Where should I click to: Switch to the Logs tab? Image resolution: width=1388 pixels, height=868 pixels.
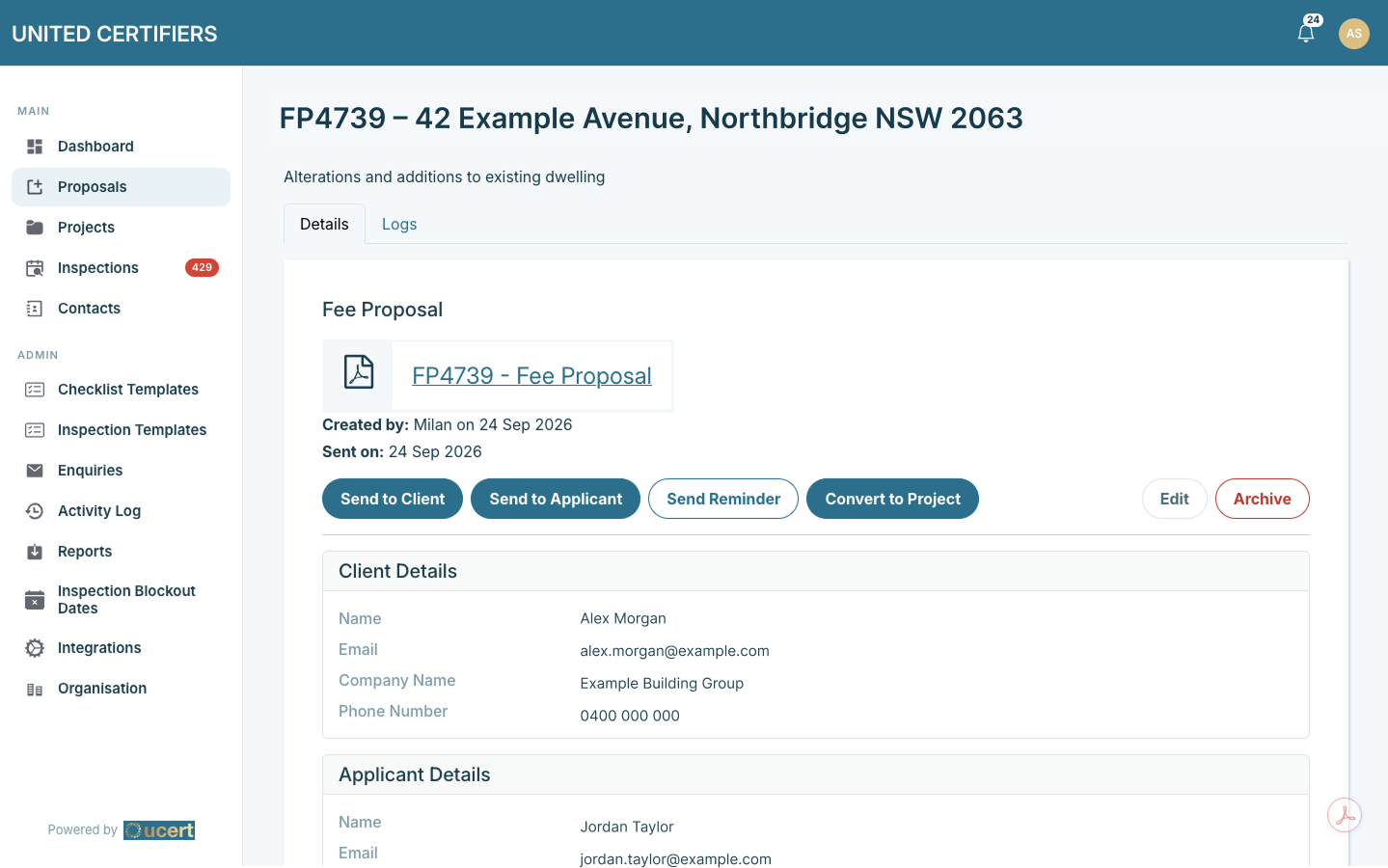pyautogui.click(x=399, y=224)
